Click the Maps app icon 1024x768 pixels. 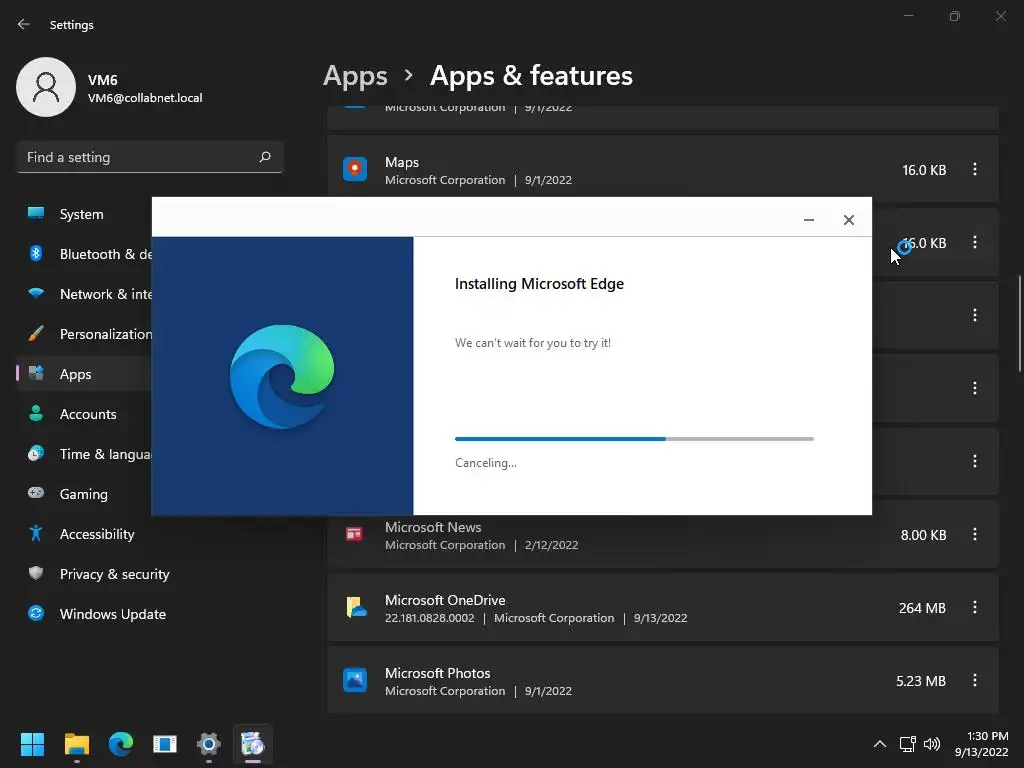point(355,169)
